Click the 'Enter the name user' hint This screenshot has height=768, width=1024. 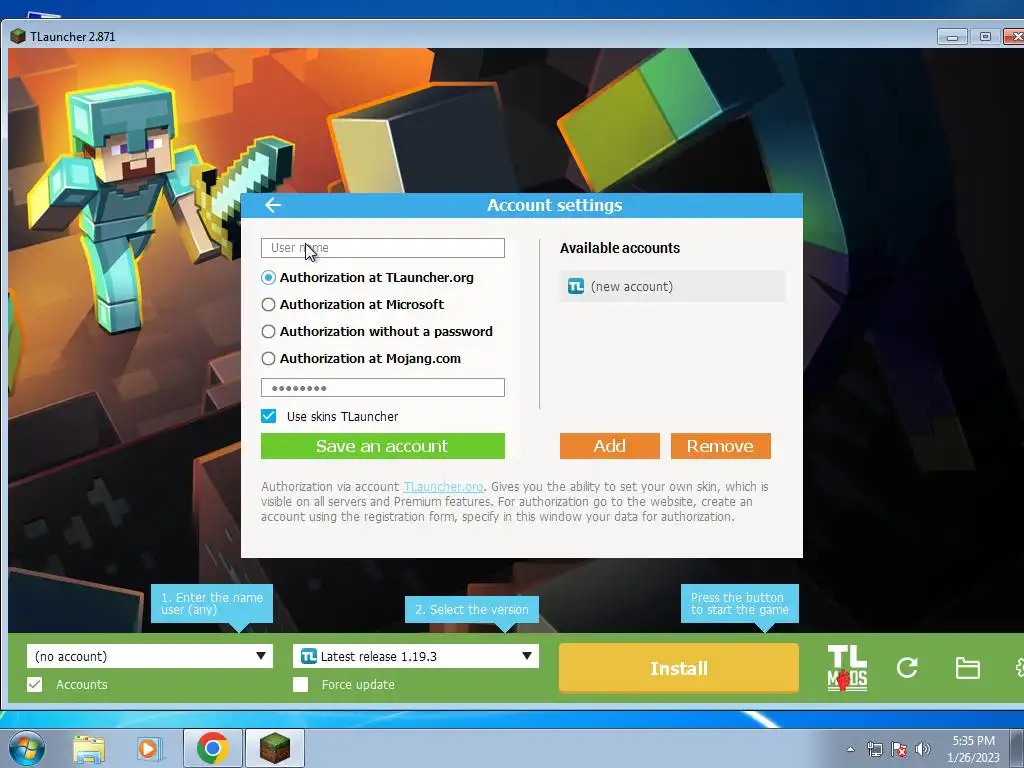[x=212, y=603]
